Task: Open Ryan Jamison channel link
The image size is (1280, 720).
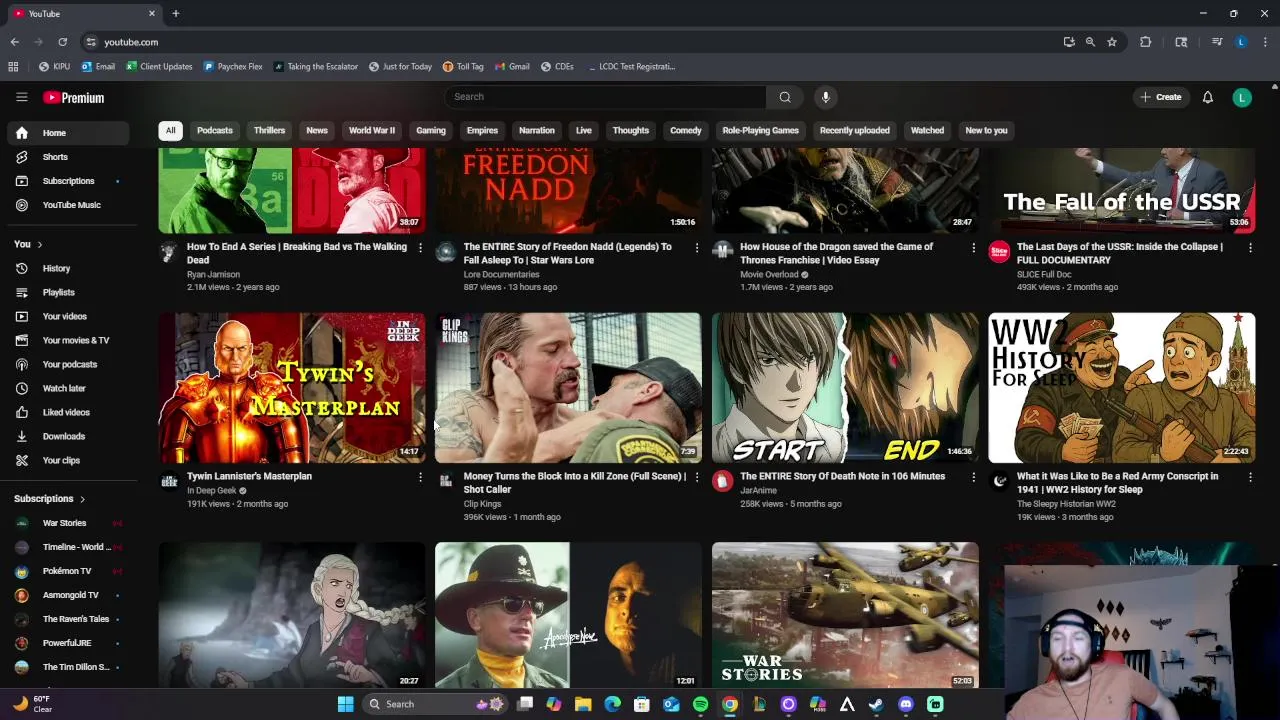Action: click(213, 274)
